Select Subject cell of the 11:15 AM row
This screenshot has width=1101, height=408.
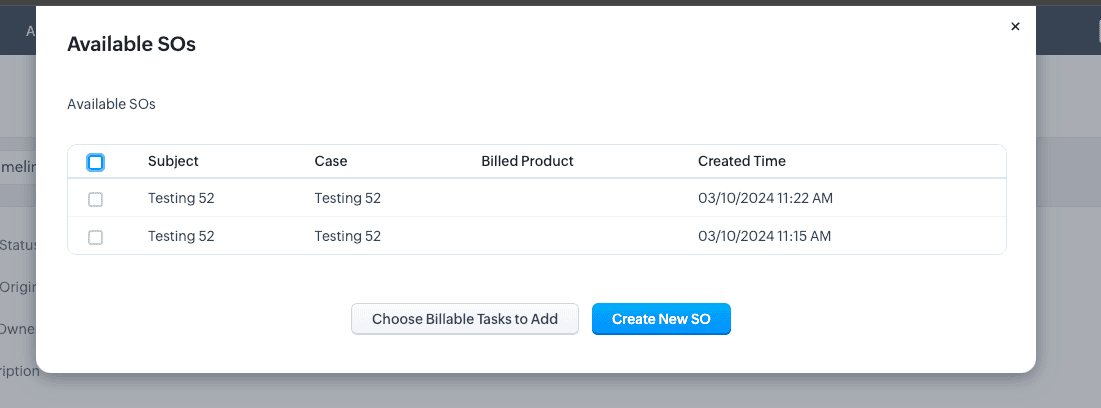(181, 236)
